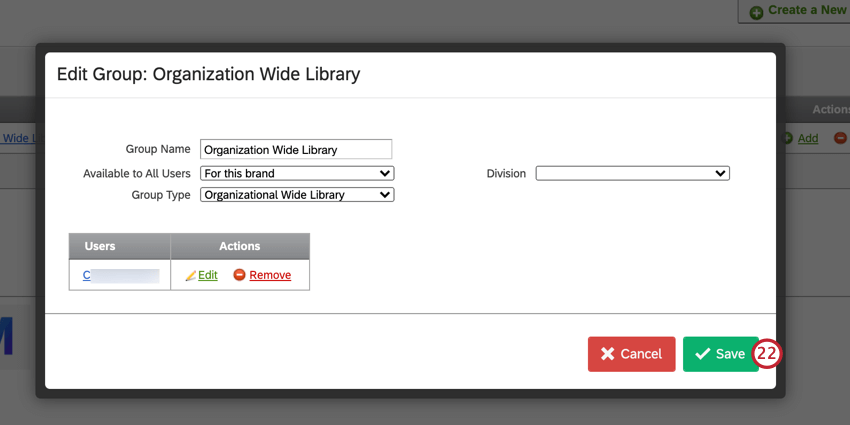The width and height of the screenshot is (850, 425).
Task: Click the Add link behind the dialog
Action: (x=807, y=138)
